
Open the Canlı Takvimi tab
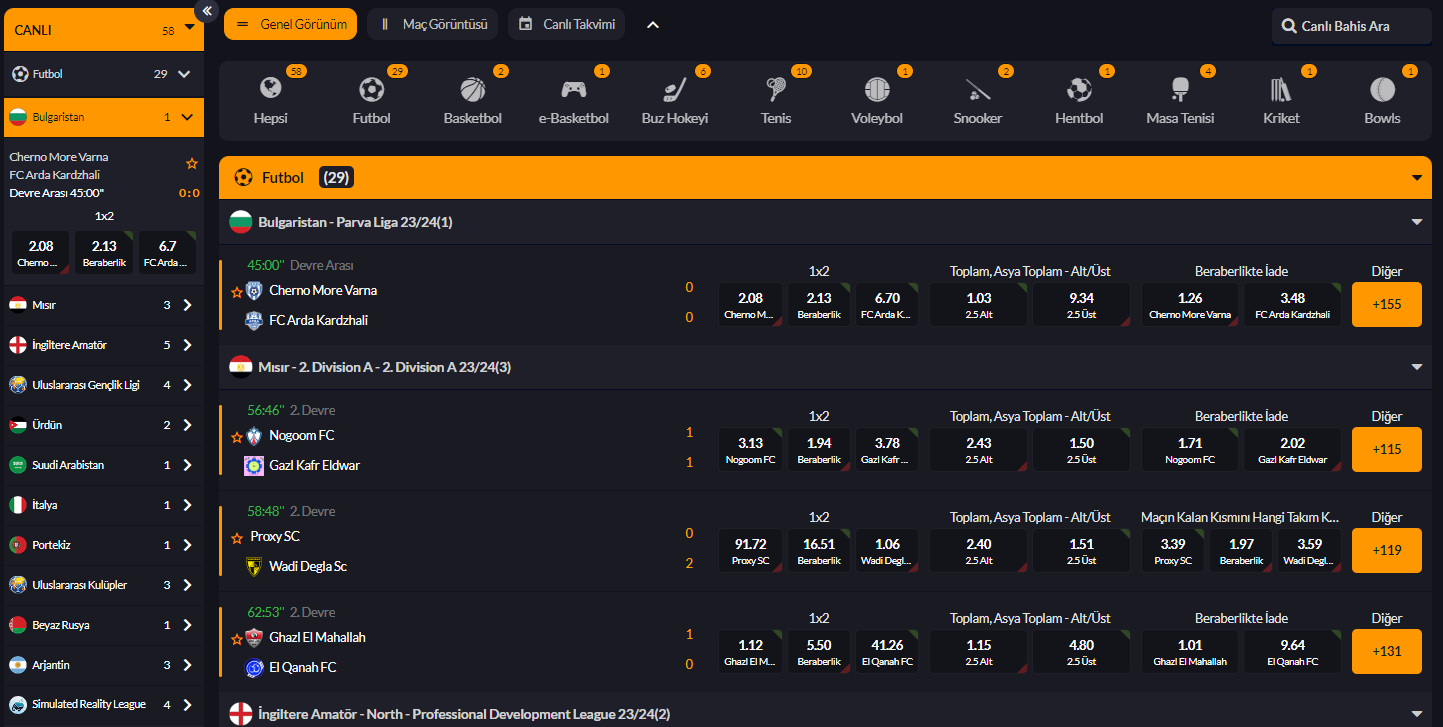(567, 24)
